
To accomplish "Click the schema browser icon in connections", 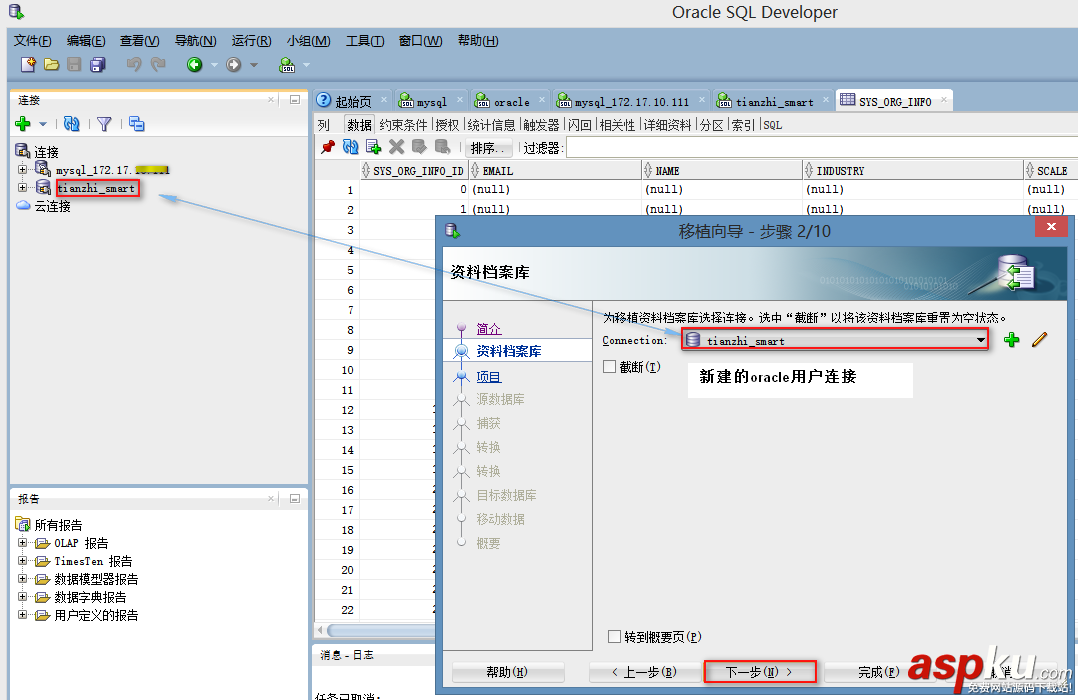I will point(137,124).
